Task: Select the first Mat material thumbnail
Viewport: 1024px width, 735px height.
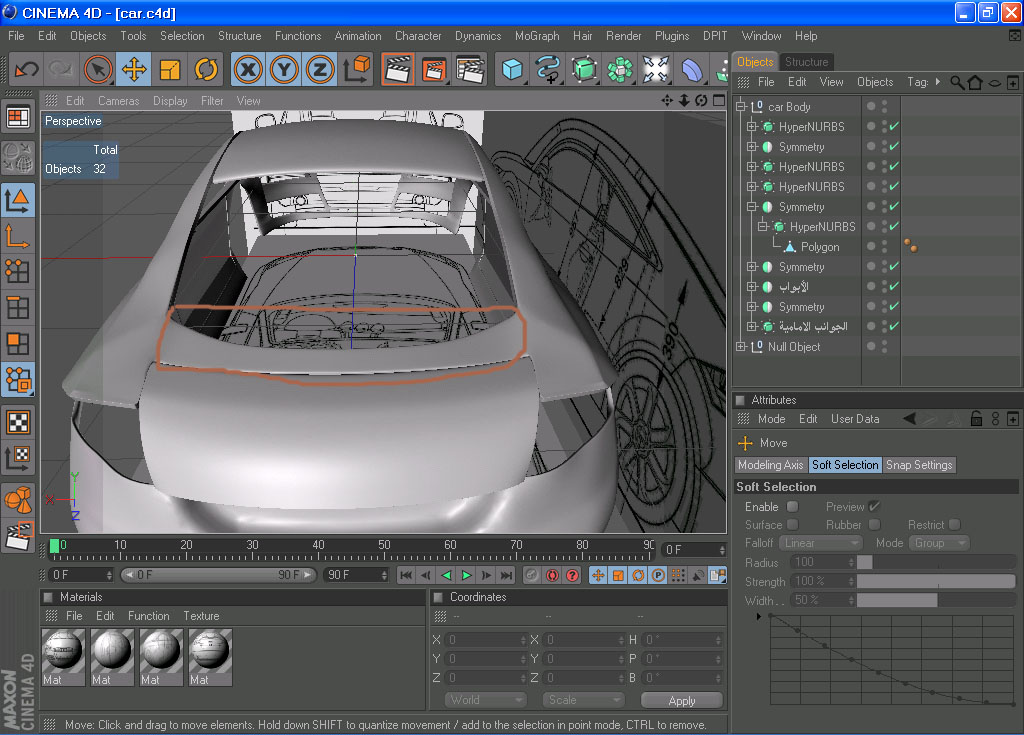Action: [x=63, y=657]
